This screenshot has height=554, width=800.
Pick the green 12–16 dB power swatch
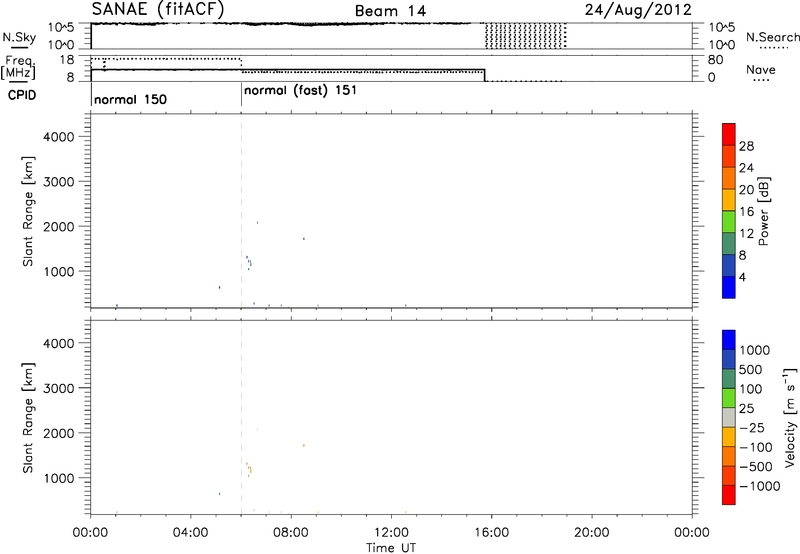[x=729, y=221]
